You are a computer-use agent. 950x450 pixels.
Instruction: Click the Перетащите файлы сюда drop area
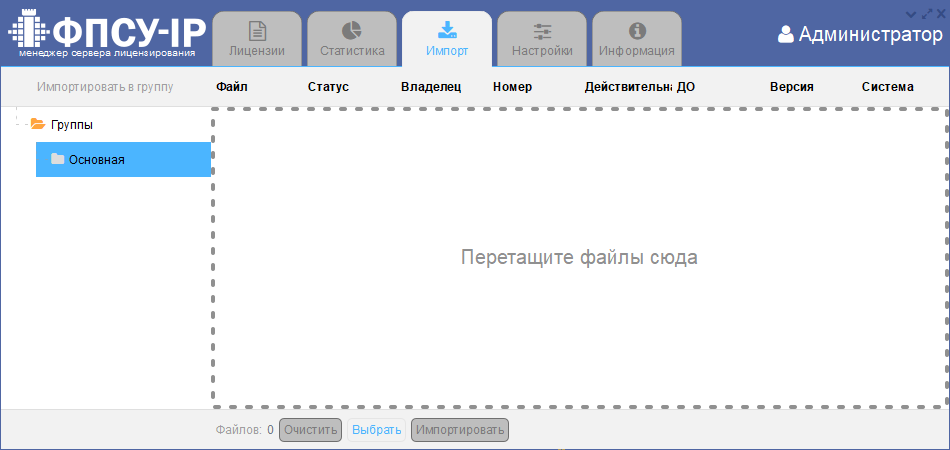click(579, 257)
